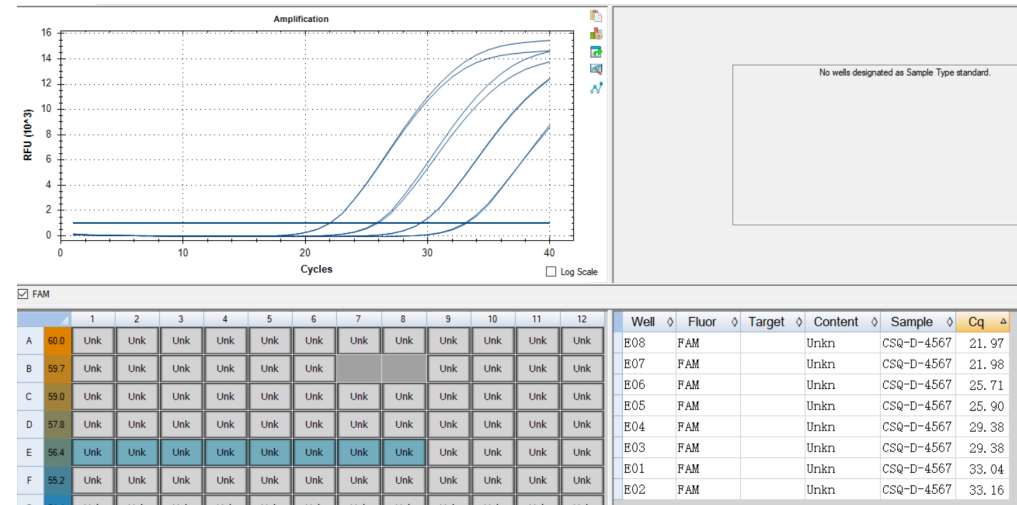
Task: Click the 59.7 gradient temperature cell
Action: pyautogui.click(x=57, y=369)
